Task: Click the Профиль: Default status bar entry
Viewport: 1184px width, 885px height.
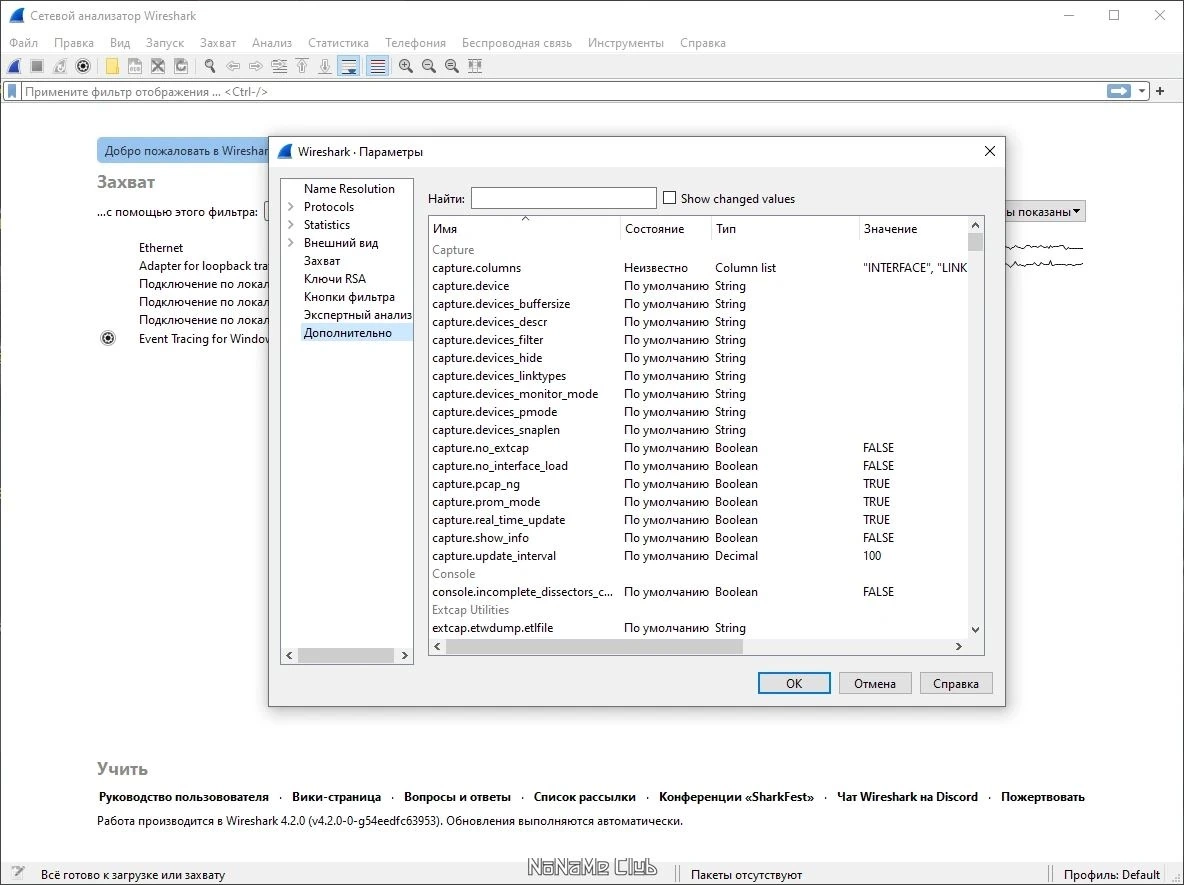Action: (1112, 874)
